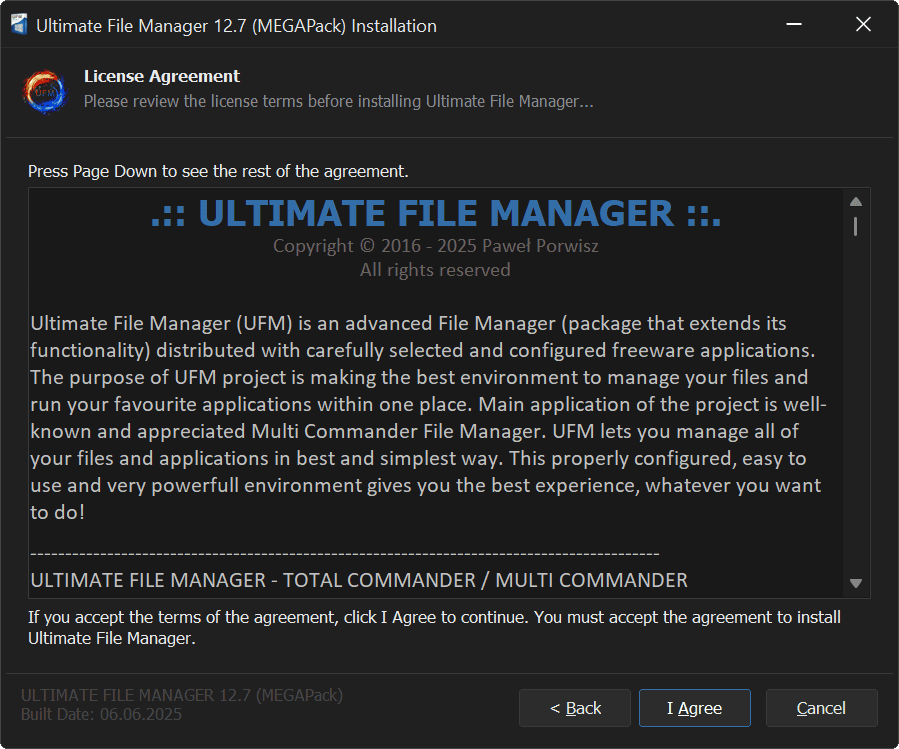Click the UFM flame logo
The width and height of the screenshot is (899, 749).
[x=45, y=90]
